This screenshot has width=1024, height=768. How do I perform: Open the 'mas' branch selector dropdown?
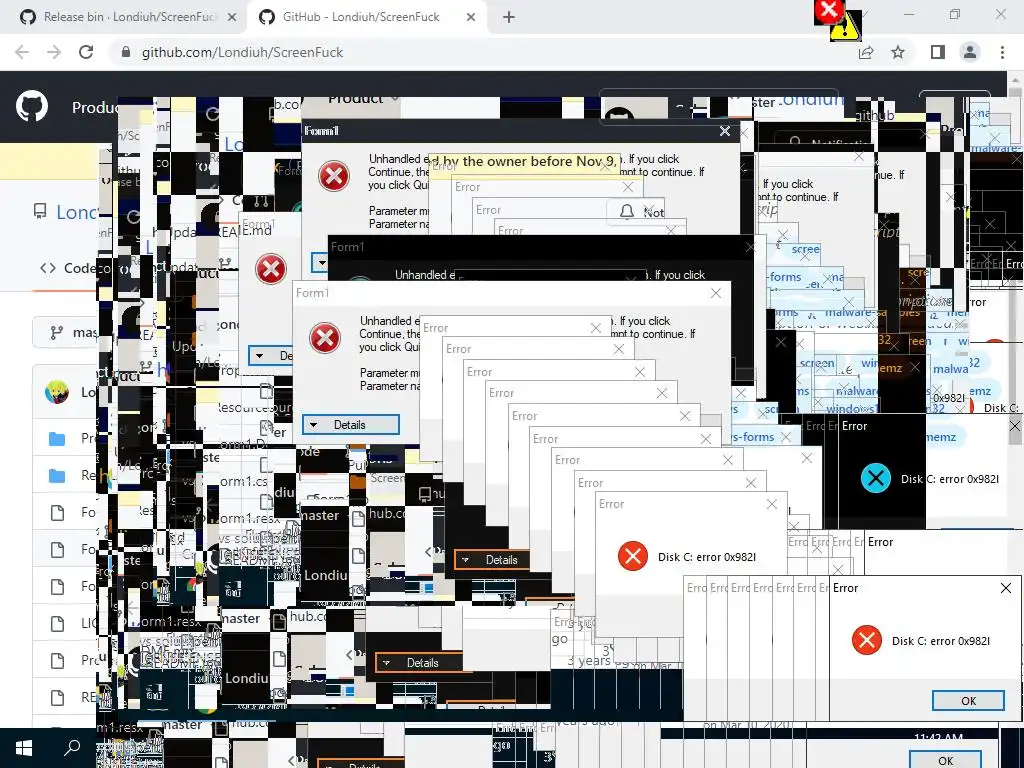tap(66, 332)
